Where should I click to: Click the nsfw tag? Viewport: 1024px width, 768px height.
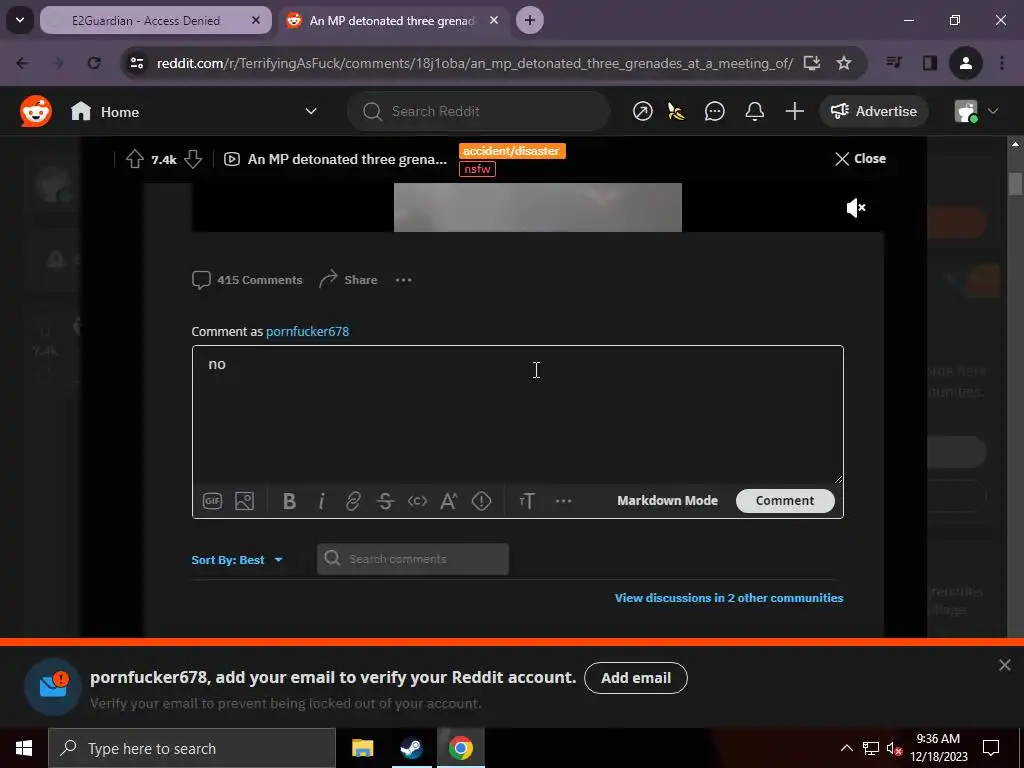pyautogui.click(x=477, y=169)
